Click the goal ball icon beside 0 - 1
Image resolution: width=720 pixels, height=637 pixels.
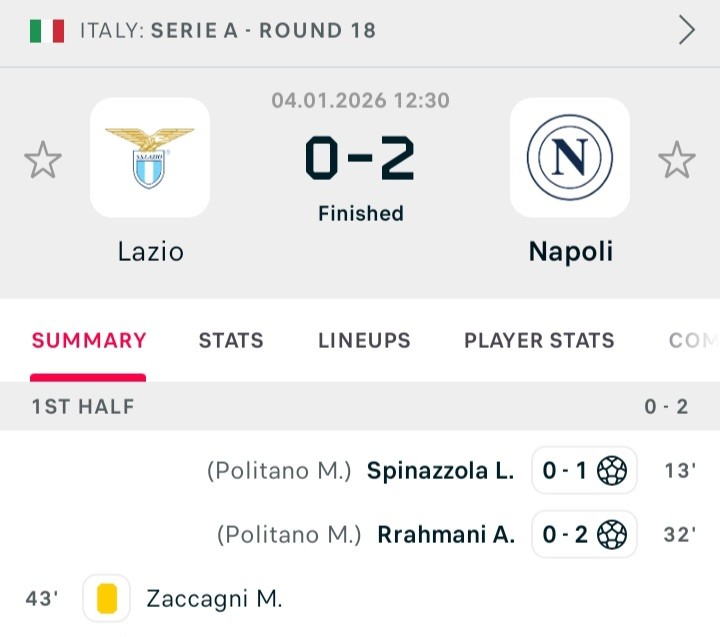612,471
